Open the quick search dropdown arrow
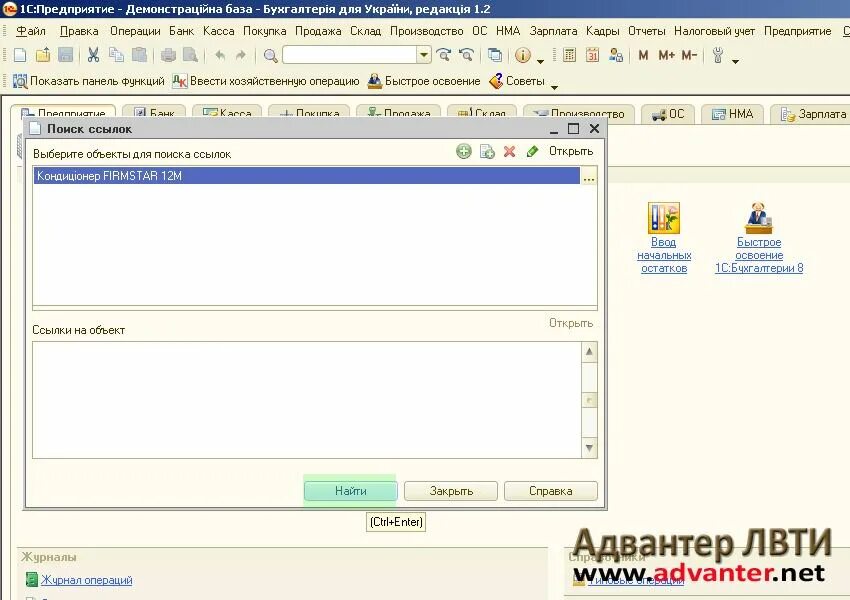The width and height of the screenshot is (850, 600). coord(424,55)
